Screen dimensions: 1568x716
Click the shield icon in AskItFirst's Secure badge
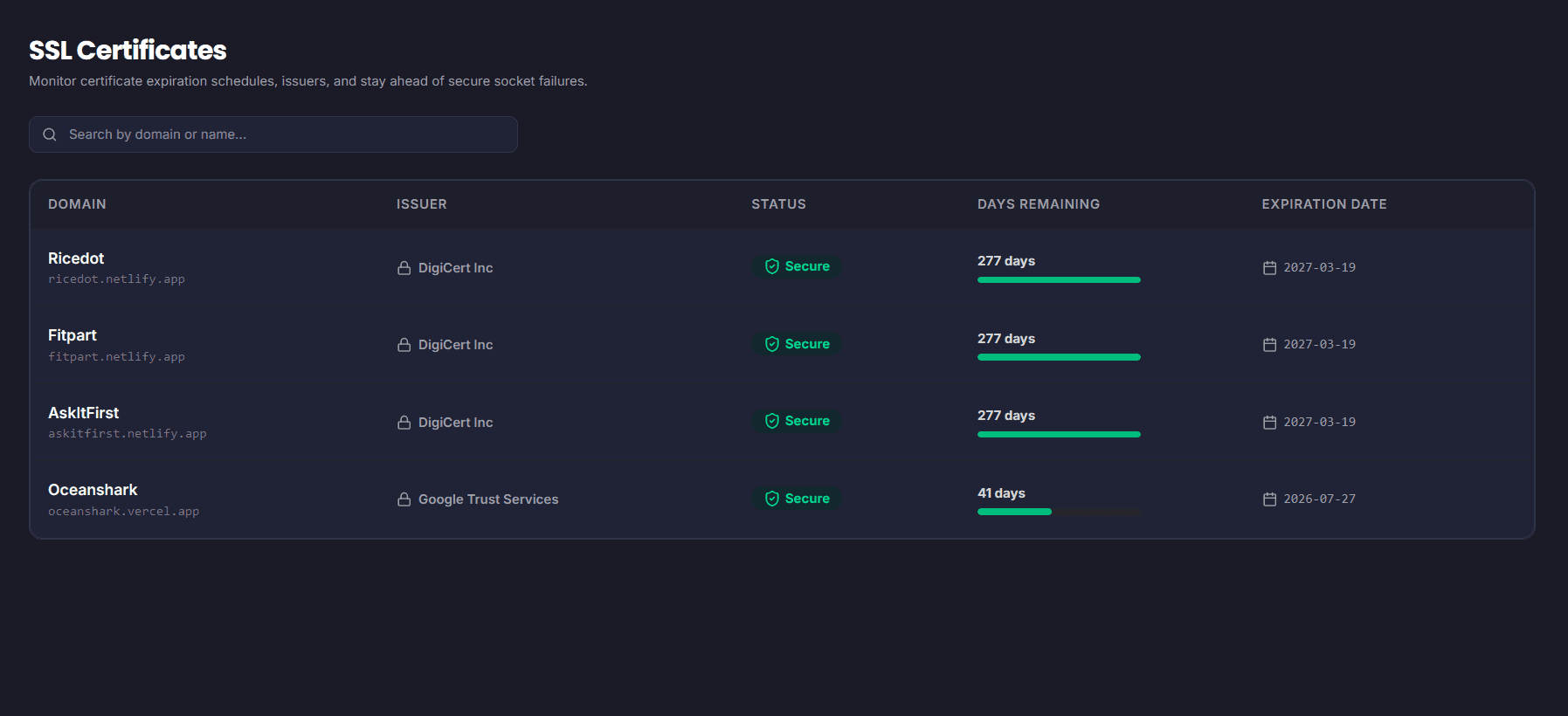(x=772, y=421)
